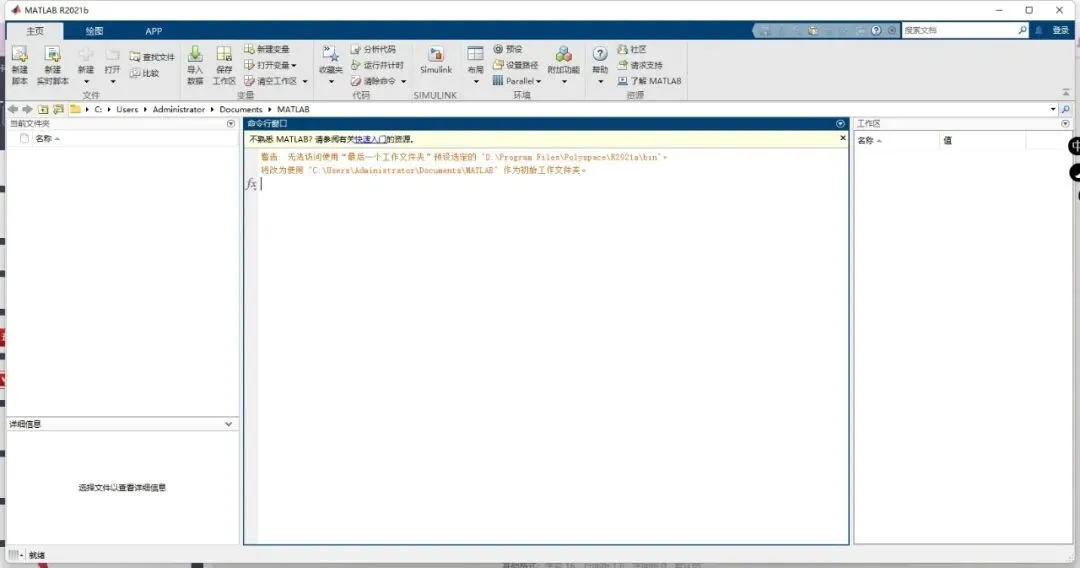
Task: Open the address bar path history dropdown
Action: click(x=1052, y=109)
